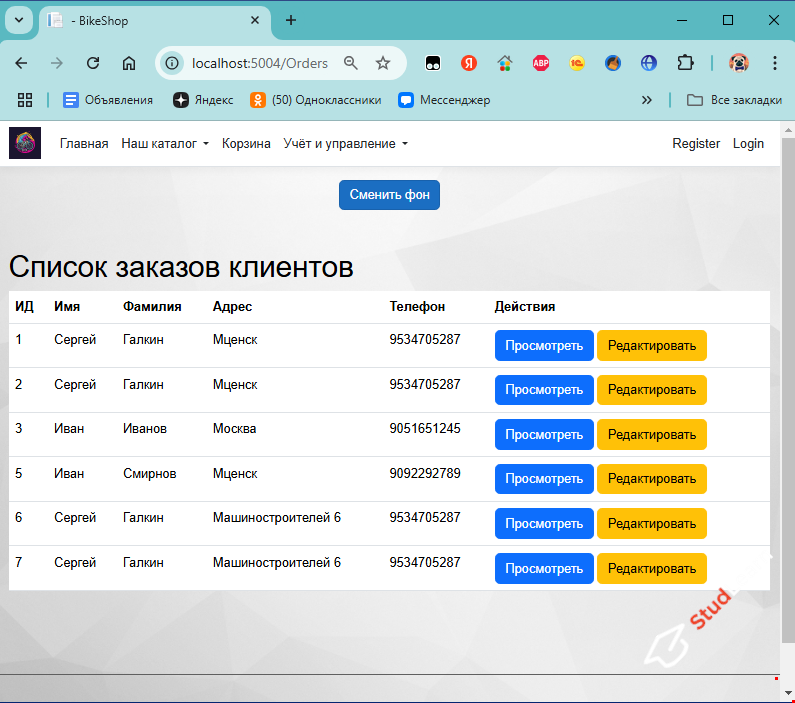Open the tab search chevron

pos(20,20)
